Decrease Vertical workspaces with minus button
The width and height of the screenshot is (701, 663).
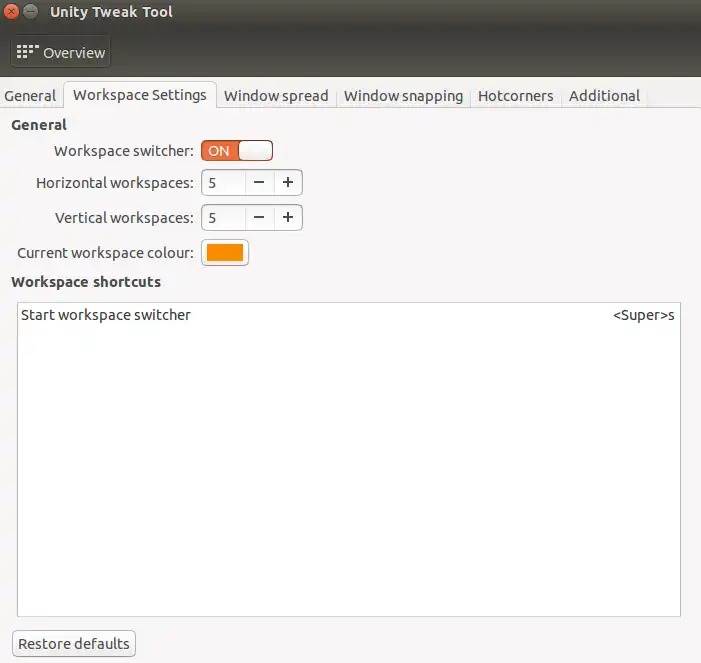tap(259, 217)
